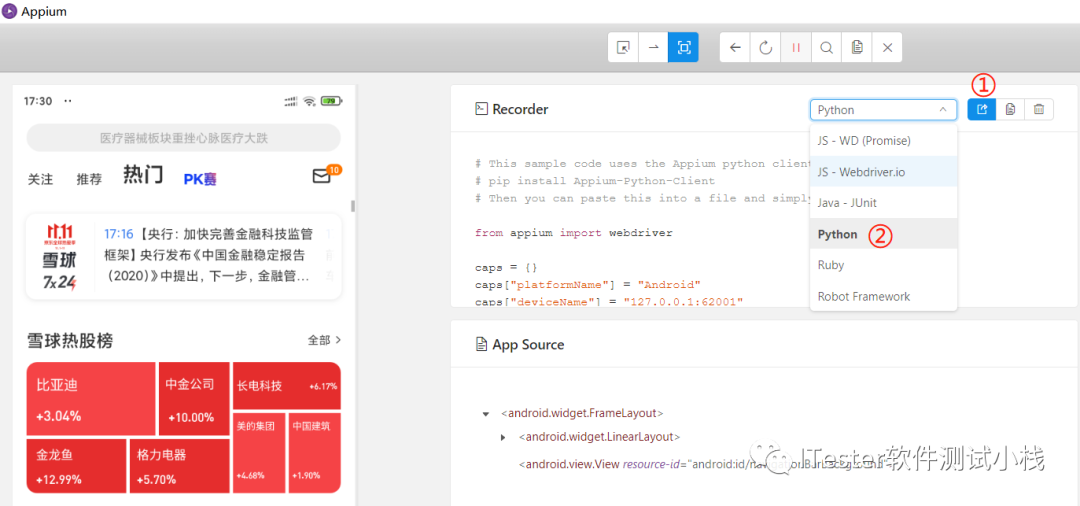Viewport: 1080px width, 506px height.
Task: Click the App Source document icon
Action: coord(481,344)
